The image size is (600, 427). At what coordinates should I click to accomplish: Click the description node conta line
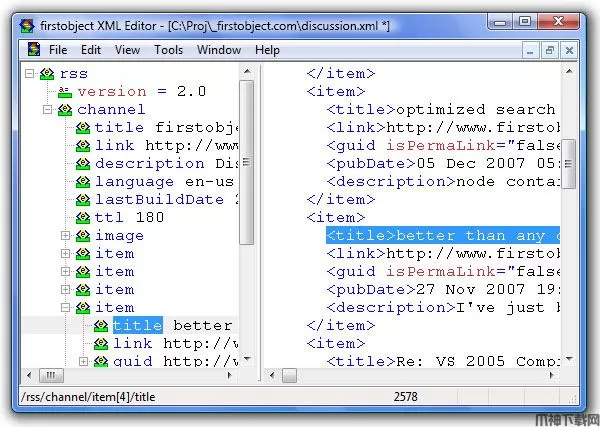443,182
